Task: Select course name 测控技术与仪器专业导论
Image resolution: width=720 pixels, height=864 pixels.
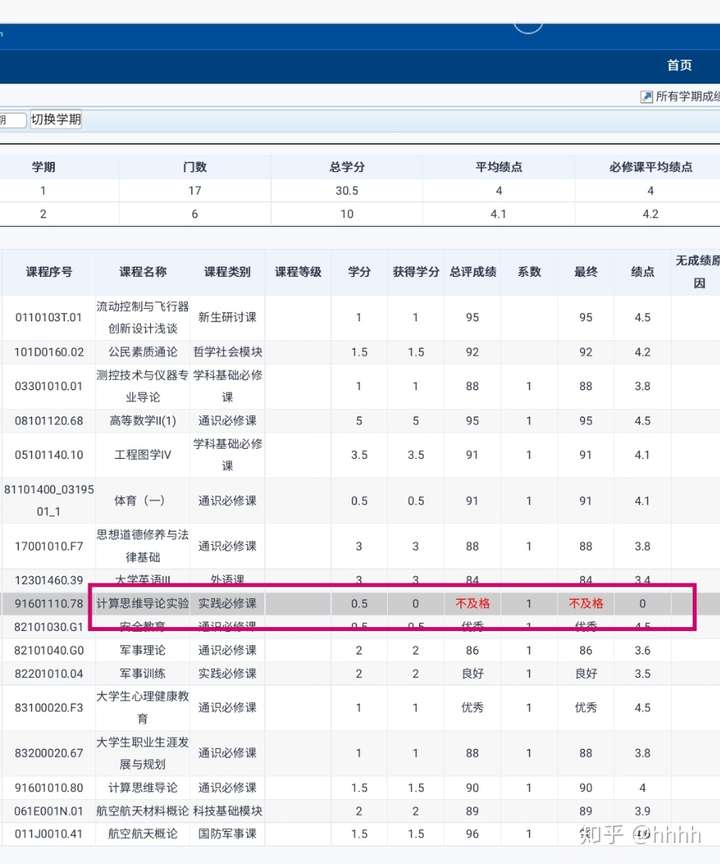Action: [143, 386]
